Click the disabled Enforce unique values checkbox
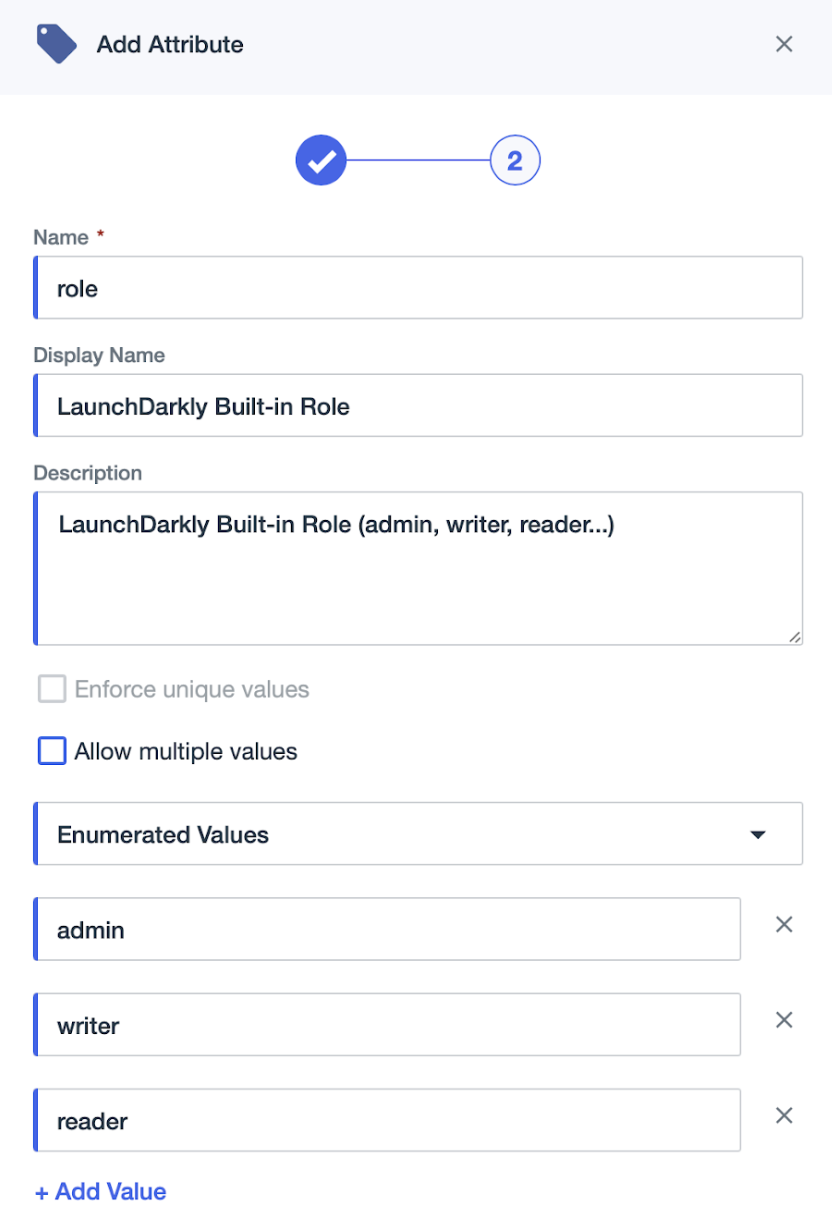This screenshot has height=1230, width=832. coord(51,689)
